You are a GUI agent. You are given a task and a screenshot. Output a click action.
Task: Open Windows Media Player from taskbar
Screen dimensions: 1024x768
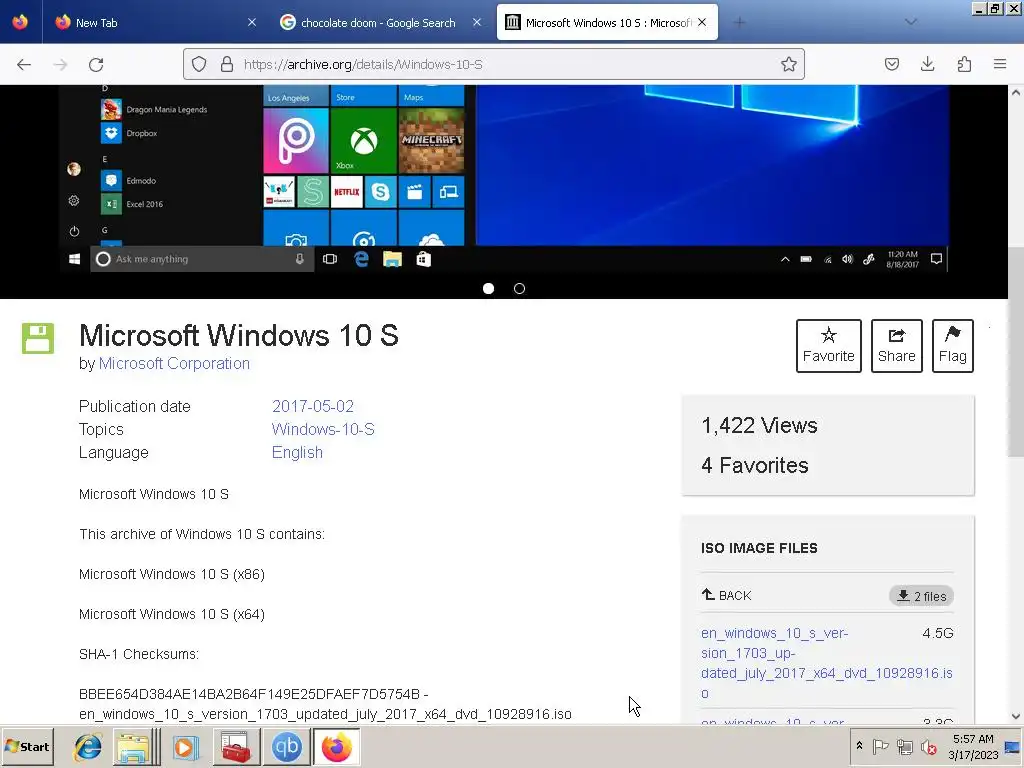pyautogui.click(x=185, y=746)
